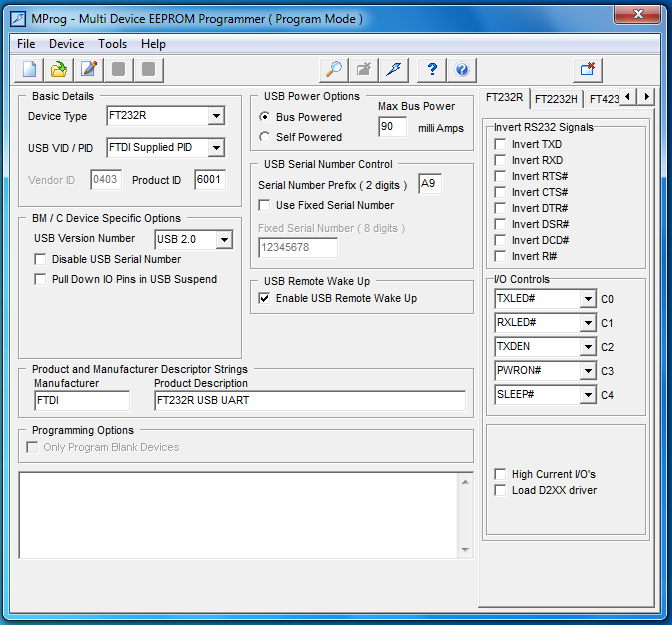Close the MProg window
The height and width of the screenshot is (625, 672).
pos(638,14)
